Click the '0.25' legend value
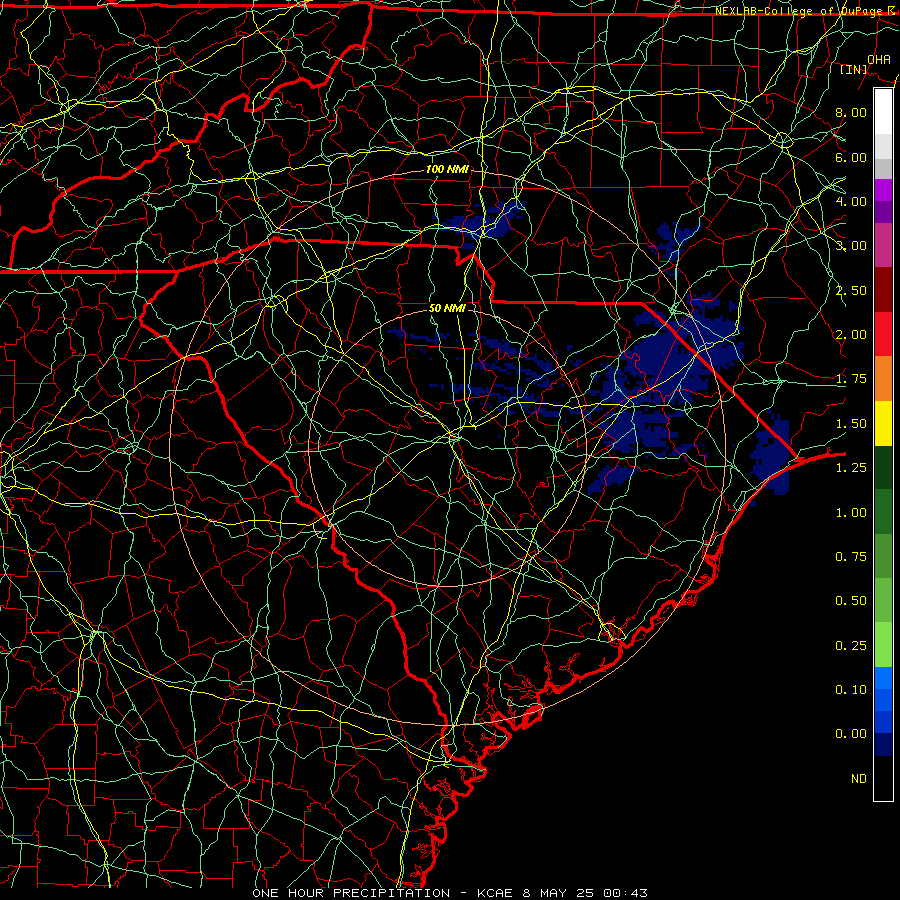 tap(851, 646)
